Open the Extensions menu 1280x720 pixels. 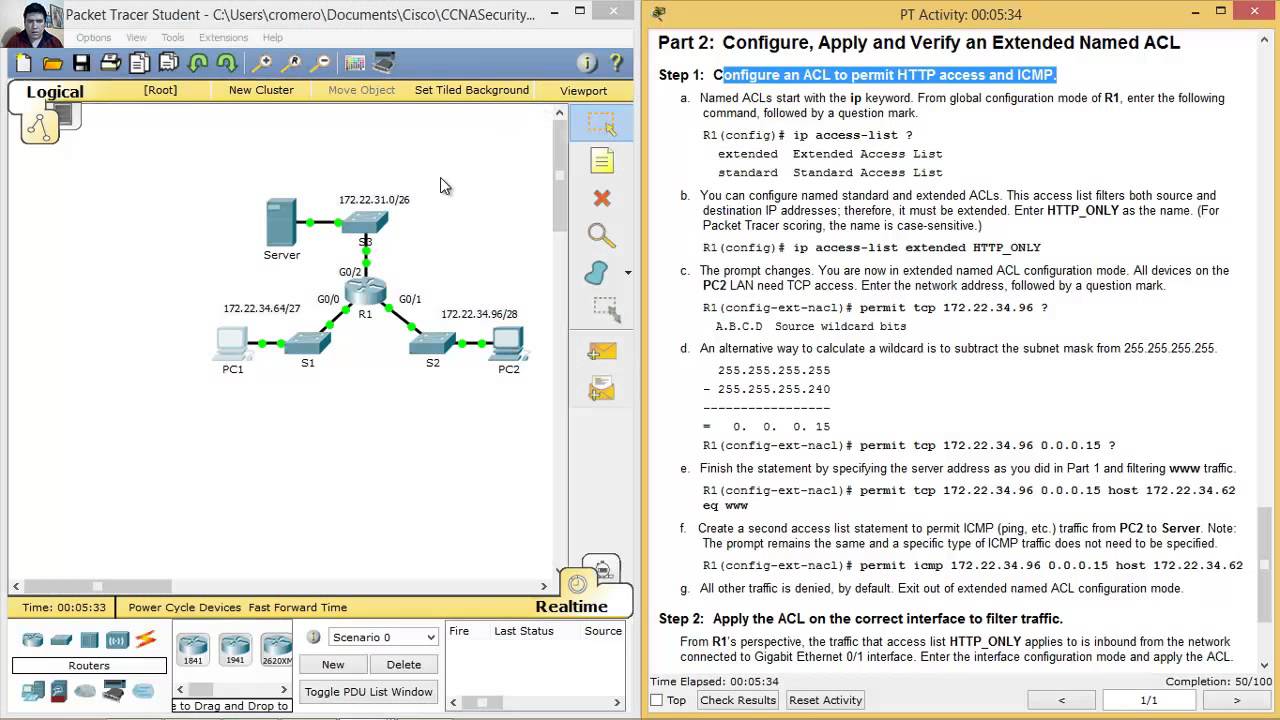[223, 38]
